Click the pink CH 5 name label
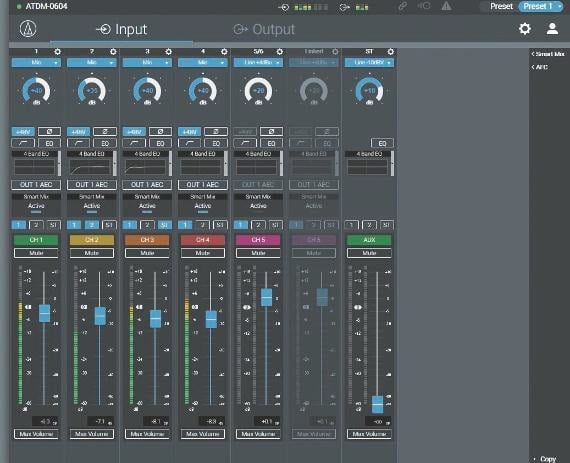This screenshot has height=463, width=570. tap(258, 240)
